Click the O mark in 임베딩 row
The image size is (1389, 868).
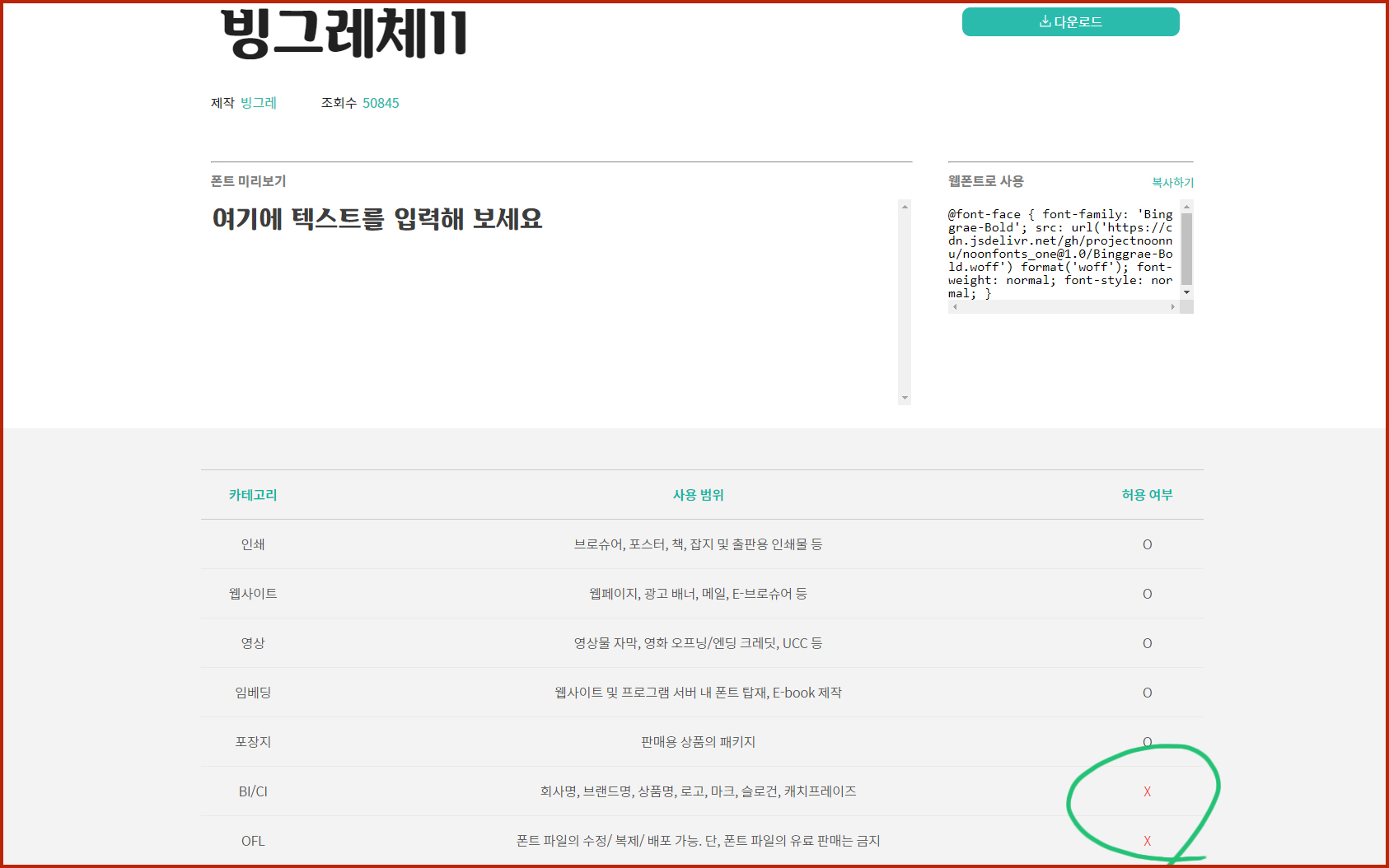click(x=1147, y=693)
